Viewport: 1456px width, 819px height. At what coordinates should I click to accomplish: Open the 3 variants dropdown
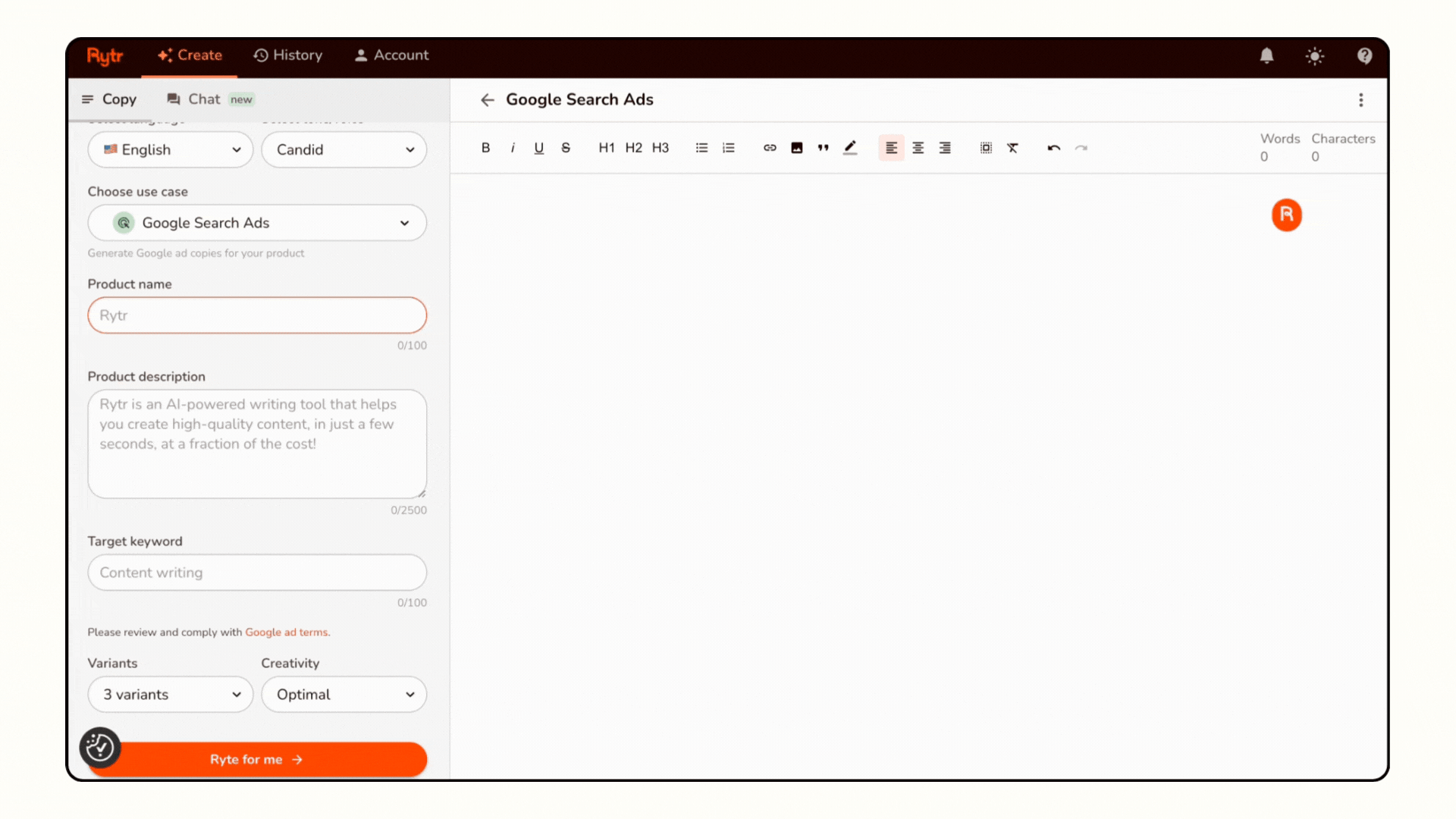(x=171, y=695)
